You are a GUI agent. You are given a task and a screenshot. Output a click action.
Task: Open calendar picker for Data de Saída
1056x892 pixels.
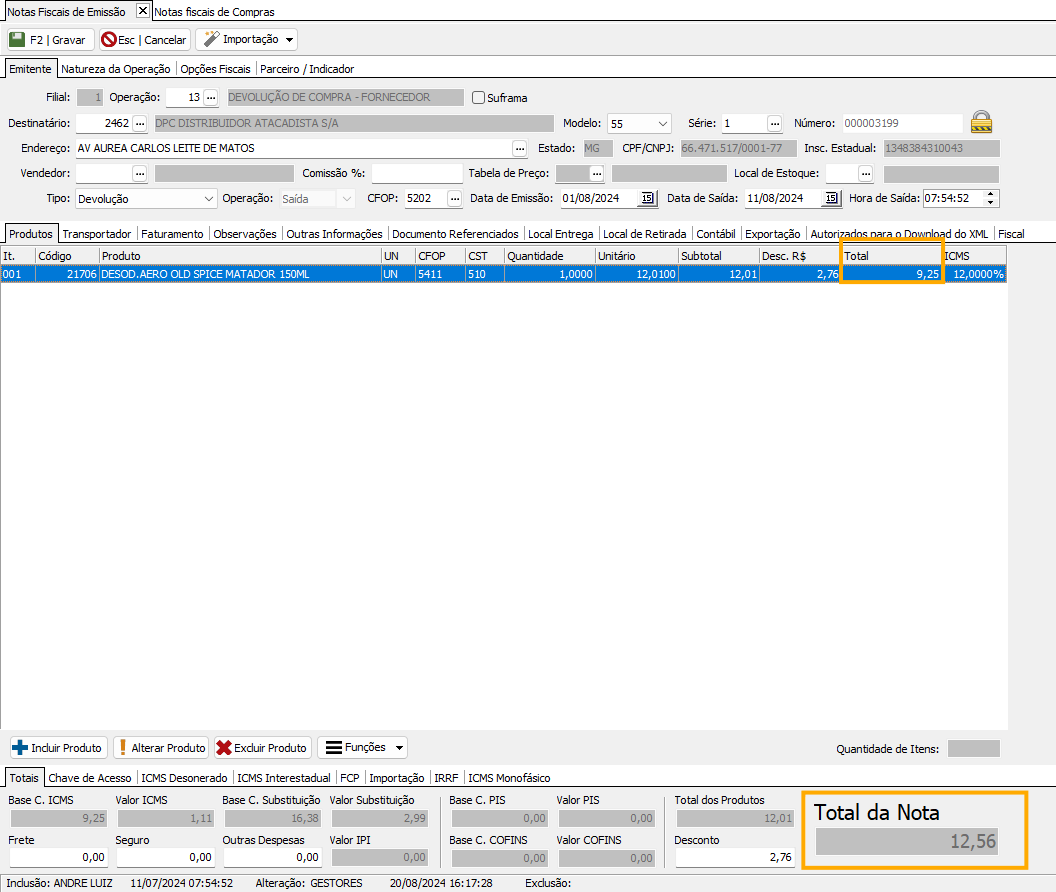831,198
